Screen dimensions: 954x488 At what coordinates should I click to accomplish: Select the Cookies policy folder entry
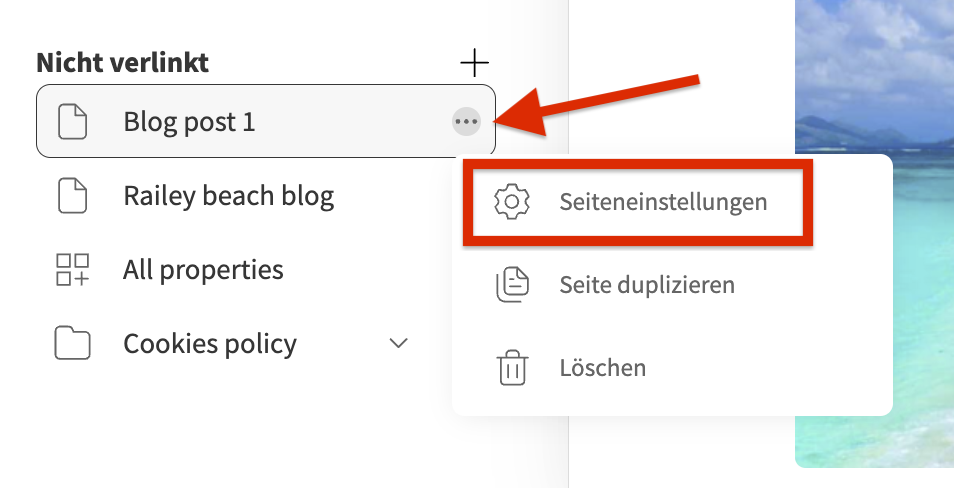(210, 344)
